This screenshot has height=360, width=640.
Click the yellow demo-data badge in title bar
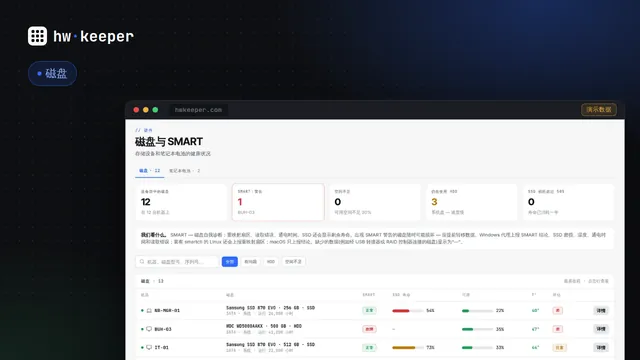pyautogui.click(x=599, y=109)
